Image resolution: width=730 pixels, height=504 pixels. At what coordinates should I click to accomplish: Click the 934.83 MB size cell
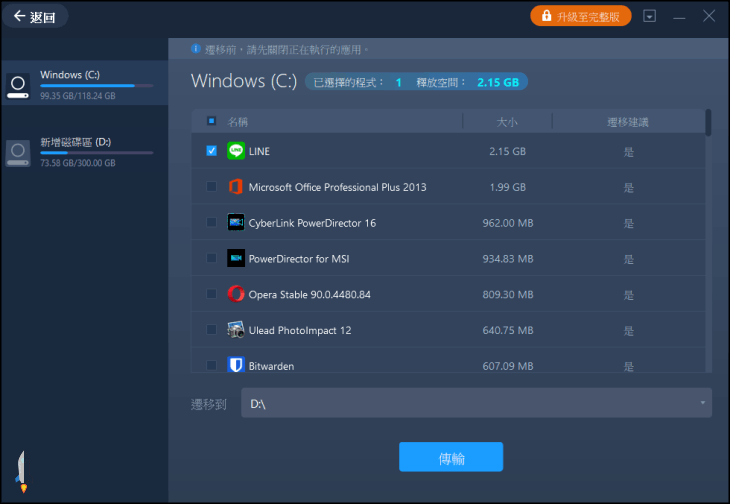click(x=508, y=259)
